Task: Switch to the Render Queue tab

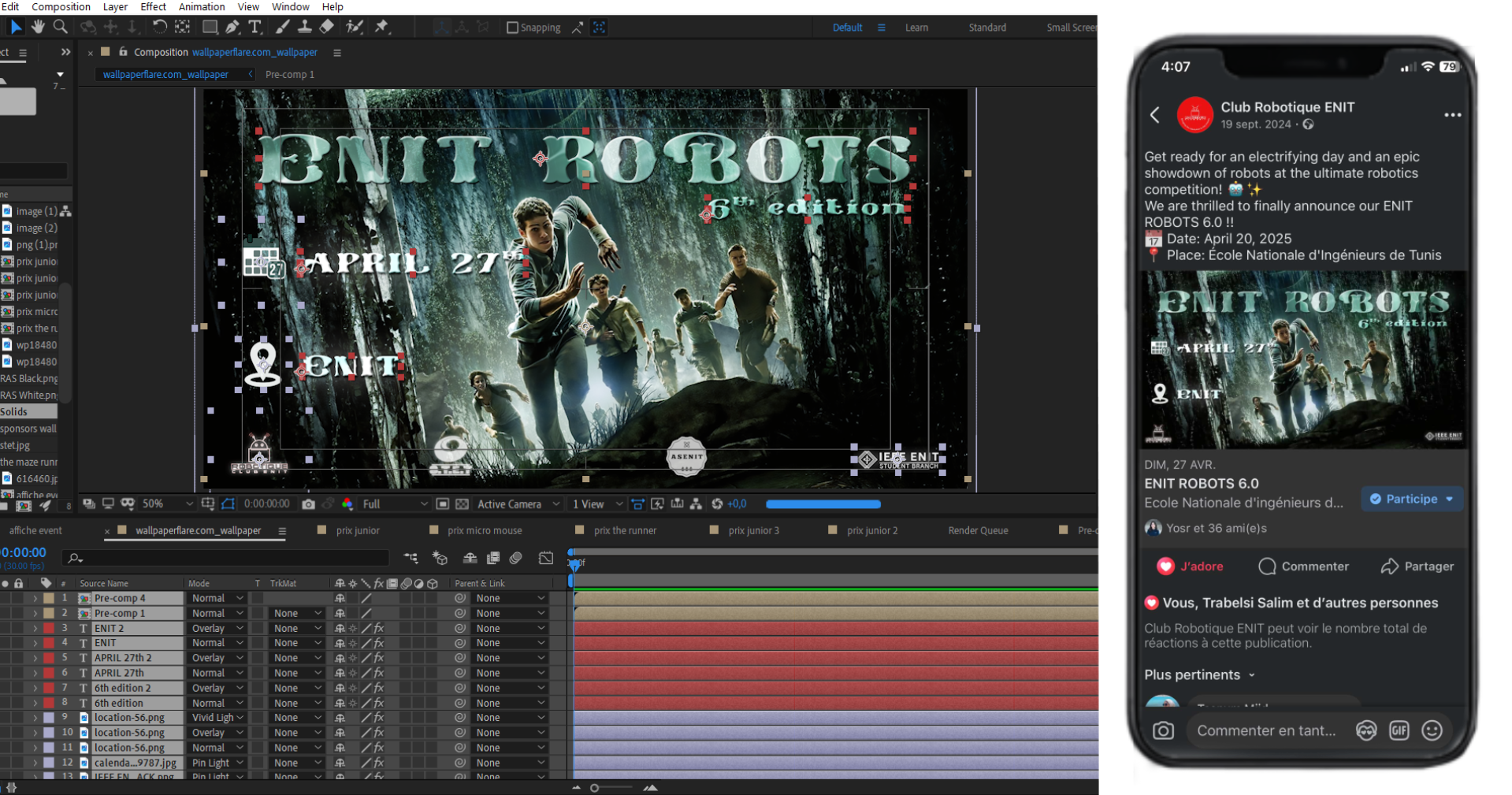Action: point(978,530)
